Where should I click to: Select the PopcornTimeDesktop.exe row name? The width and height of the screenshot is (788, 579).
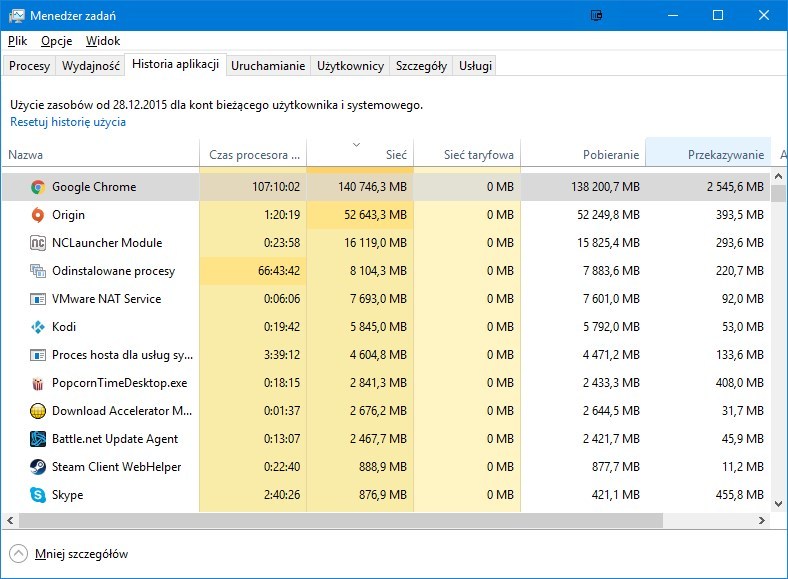click(x=120, y=383)
